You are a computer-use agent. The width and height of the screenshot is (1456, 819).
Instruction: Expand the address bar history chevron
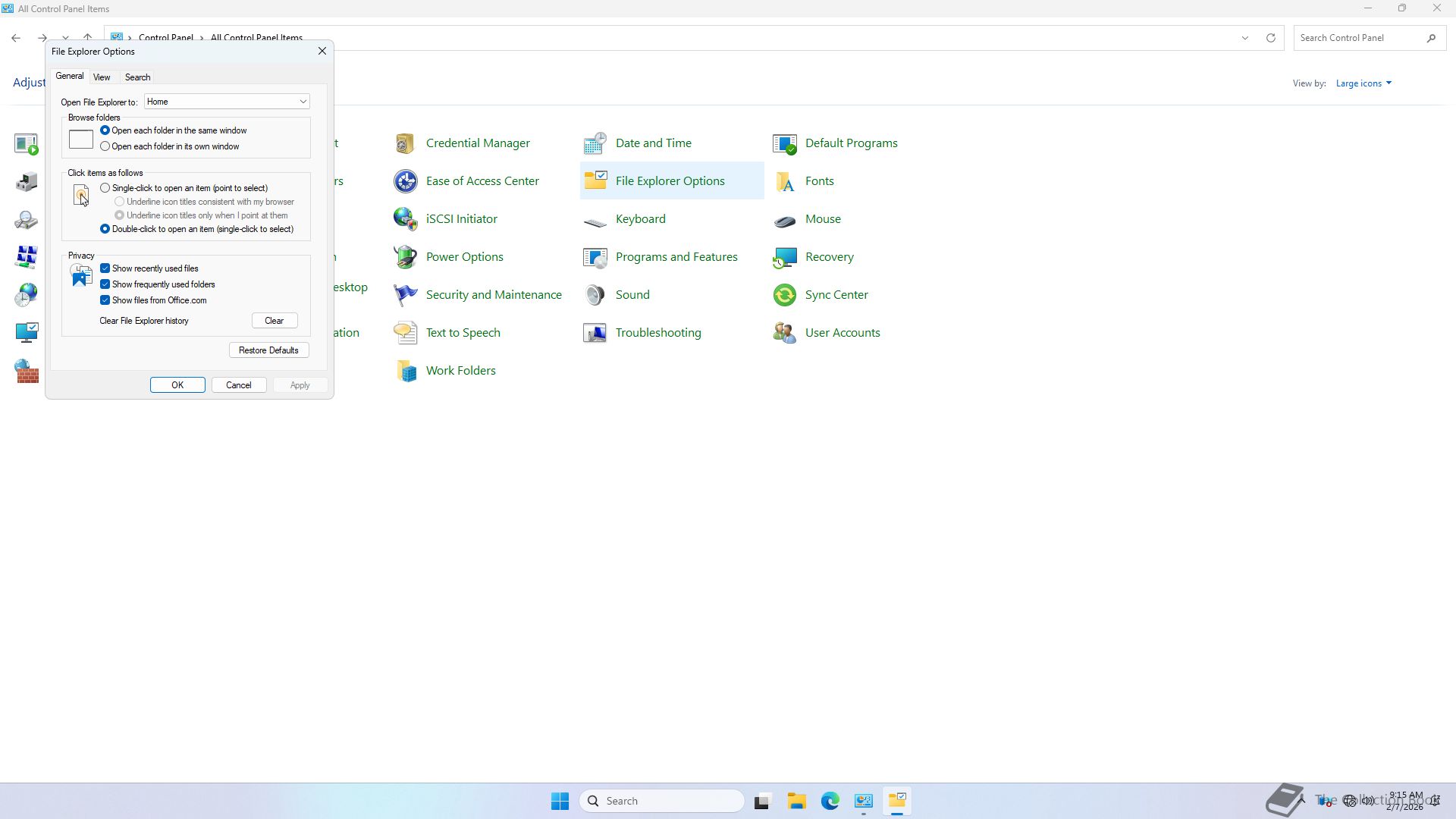[x=1244, y=38]
